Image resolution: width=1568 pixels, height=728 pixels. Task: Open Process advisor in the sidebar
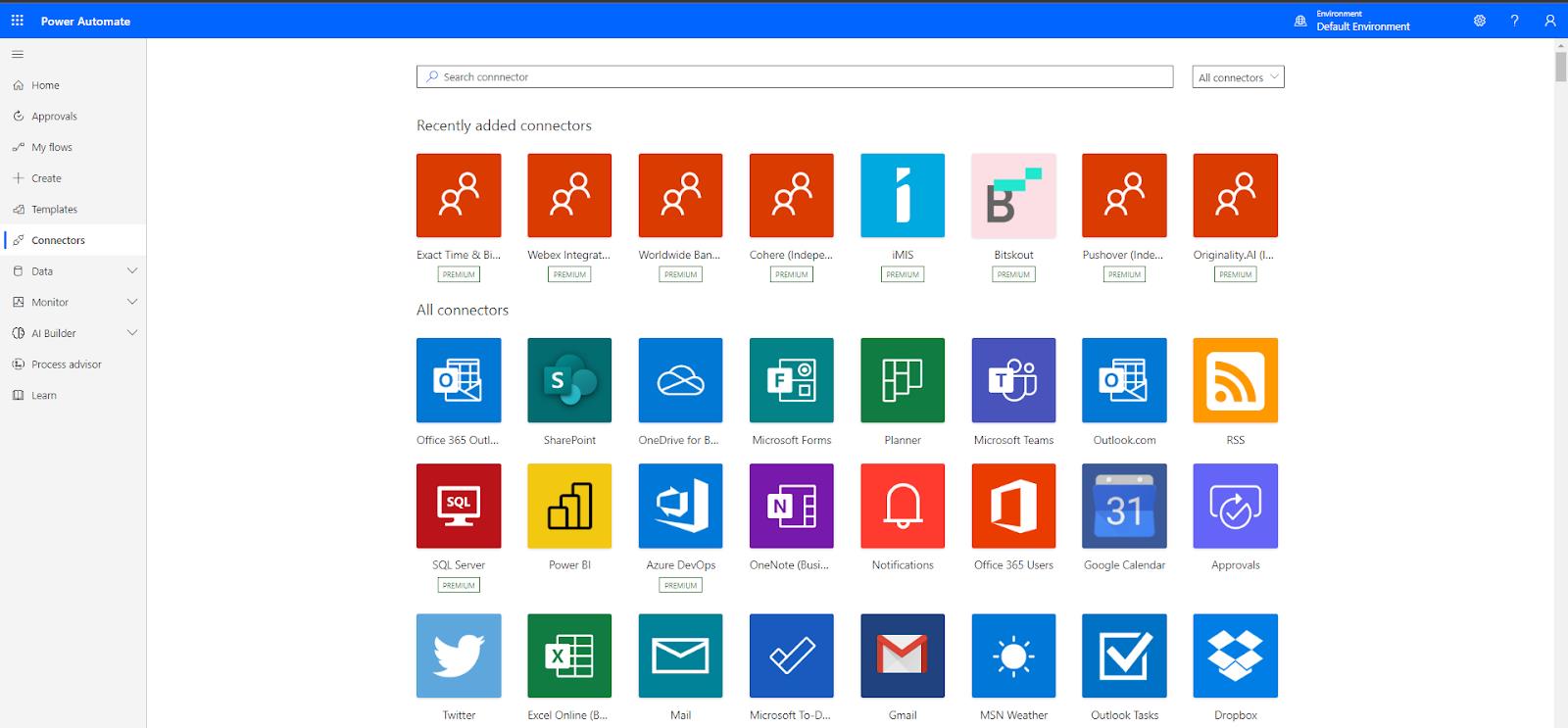[x=73, y=364]
